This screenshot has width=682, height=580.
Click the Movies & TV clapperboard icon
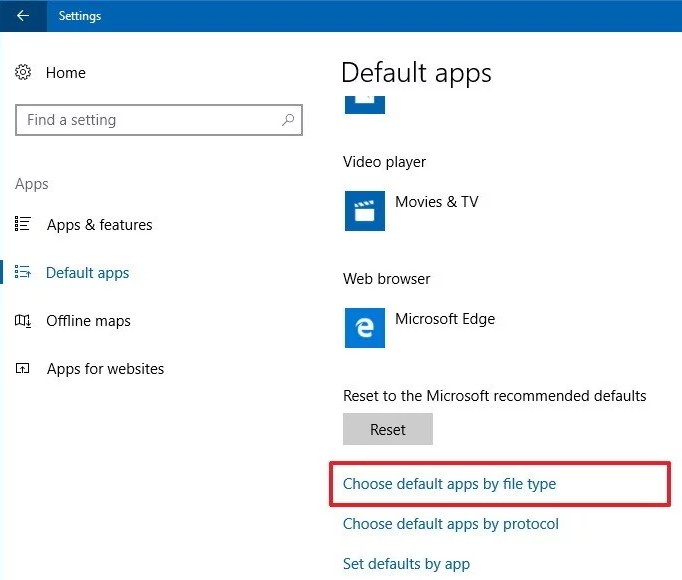[365, 211]
